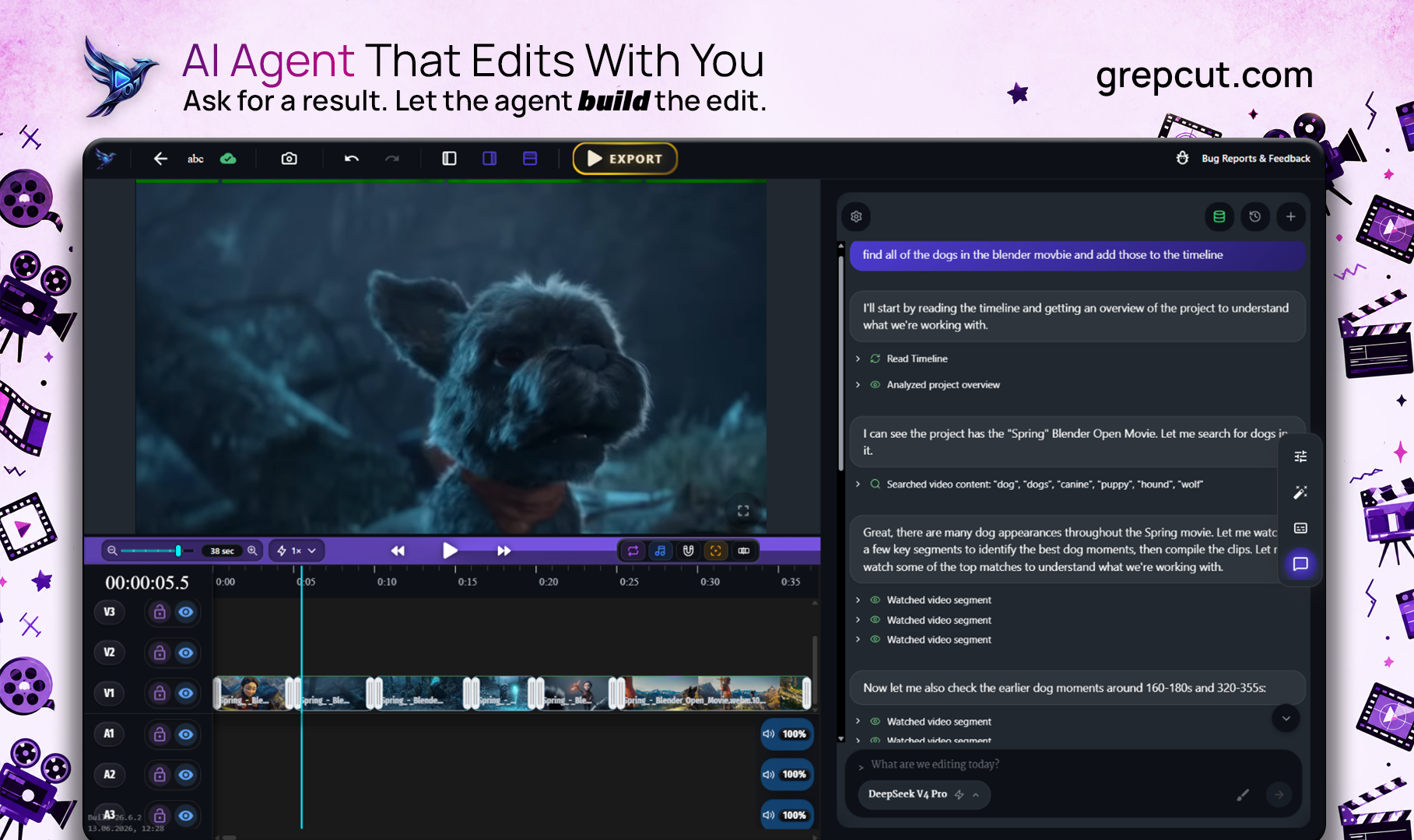The width and height of the screenshot is (1414, 840).
Task: Hide track V1 with its eye icon
Action: point(186,693)
